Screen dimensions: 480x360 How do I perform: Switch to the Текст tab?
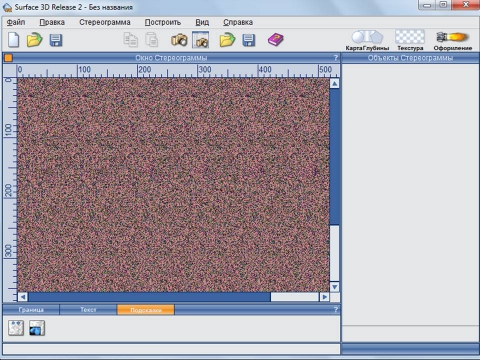88,310
